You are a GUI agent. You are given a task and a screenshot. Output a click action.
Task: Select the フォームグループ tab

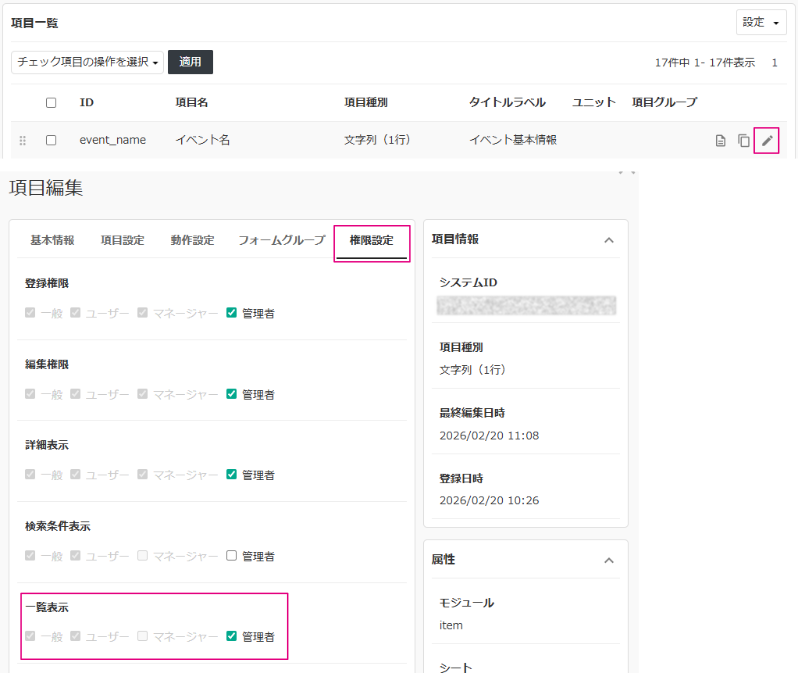pyautogui.click(x=281, y=240)
